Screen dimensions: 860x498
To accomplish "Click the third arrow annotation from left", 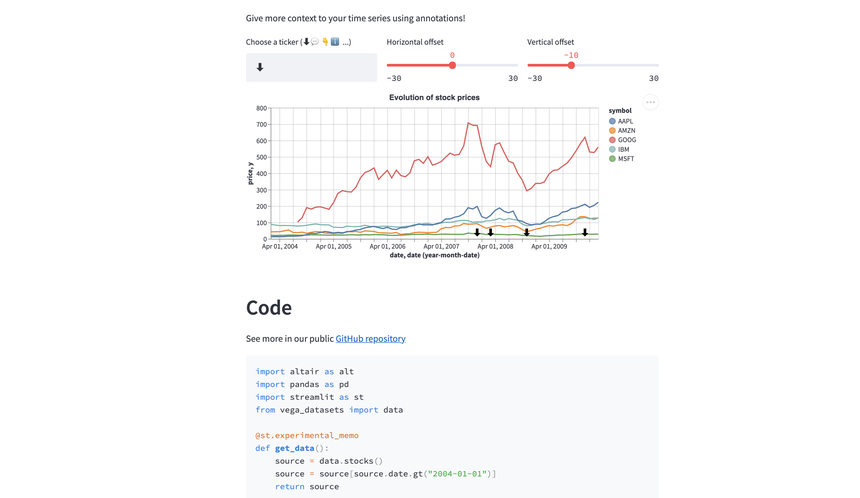I will (x=527, y=232).
